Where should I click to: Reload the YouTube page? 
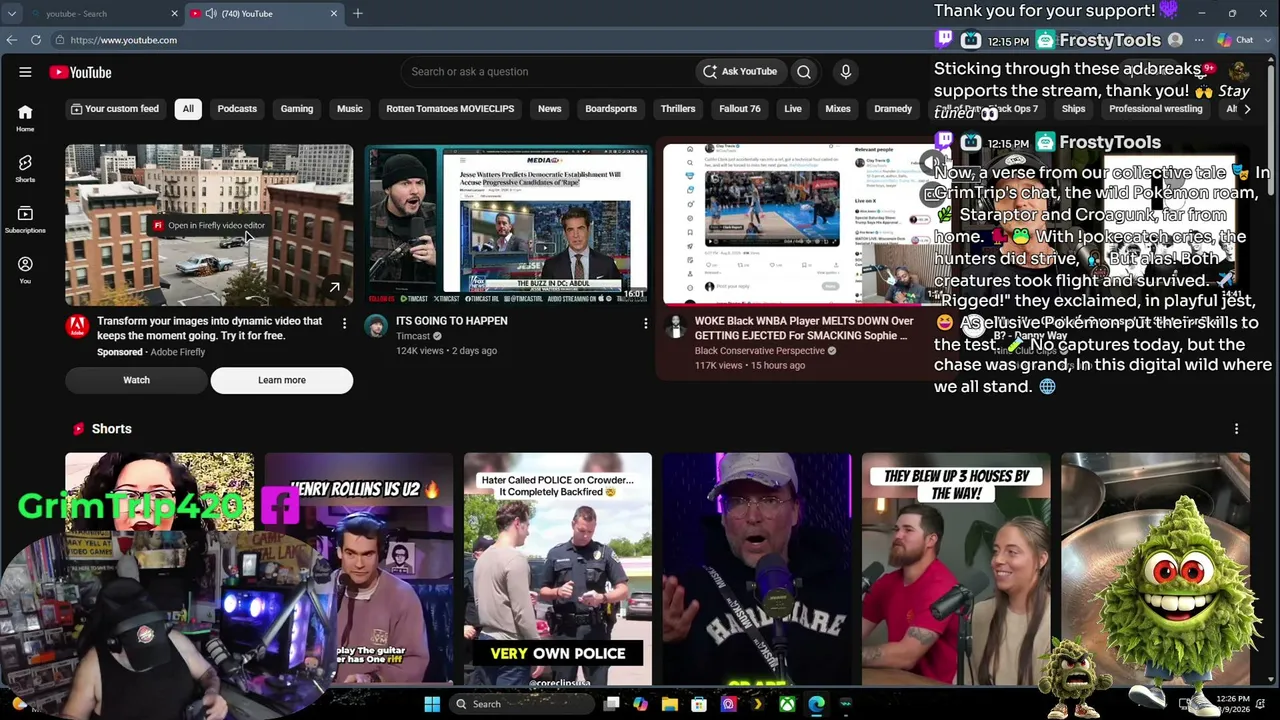[36, 40]
